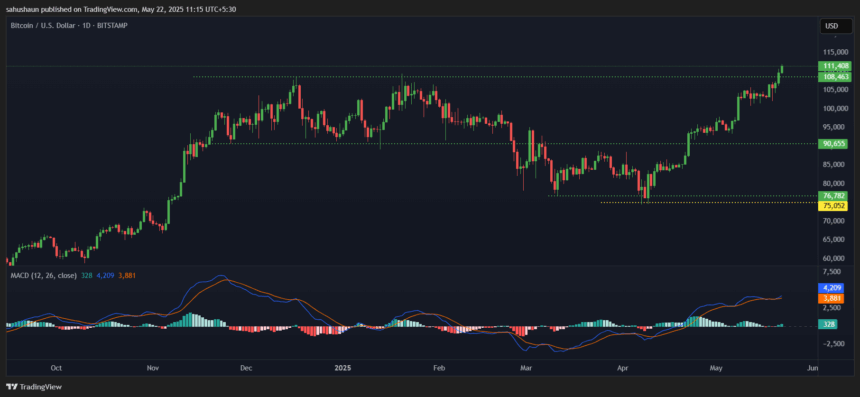This screenshot has height=397, width=860.
Task: Select the yellow 75,052 price label
Action: pyautogui.click(x=833, y=206)
